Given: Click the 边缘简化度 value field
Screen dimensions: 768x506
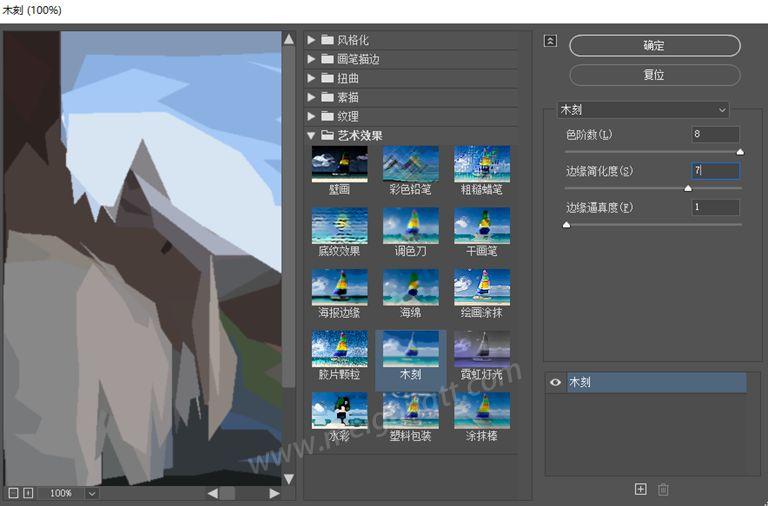Looking at the screenshot, I should pos(715,170).
